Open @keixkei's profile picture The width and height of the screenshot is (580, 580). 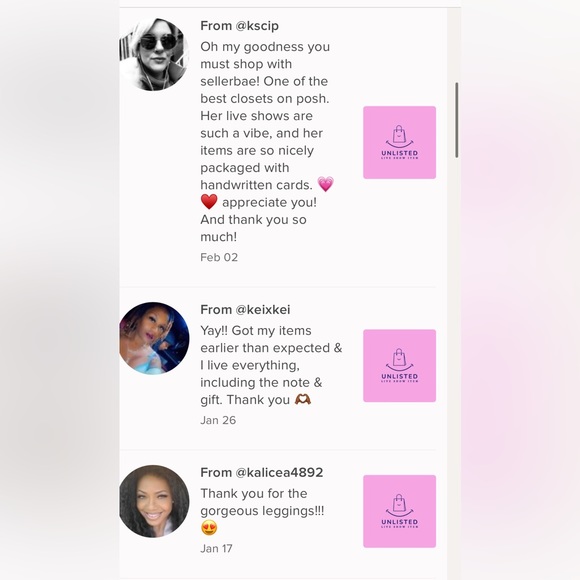point(154,338)
